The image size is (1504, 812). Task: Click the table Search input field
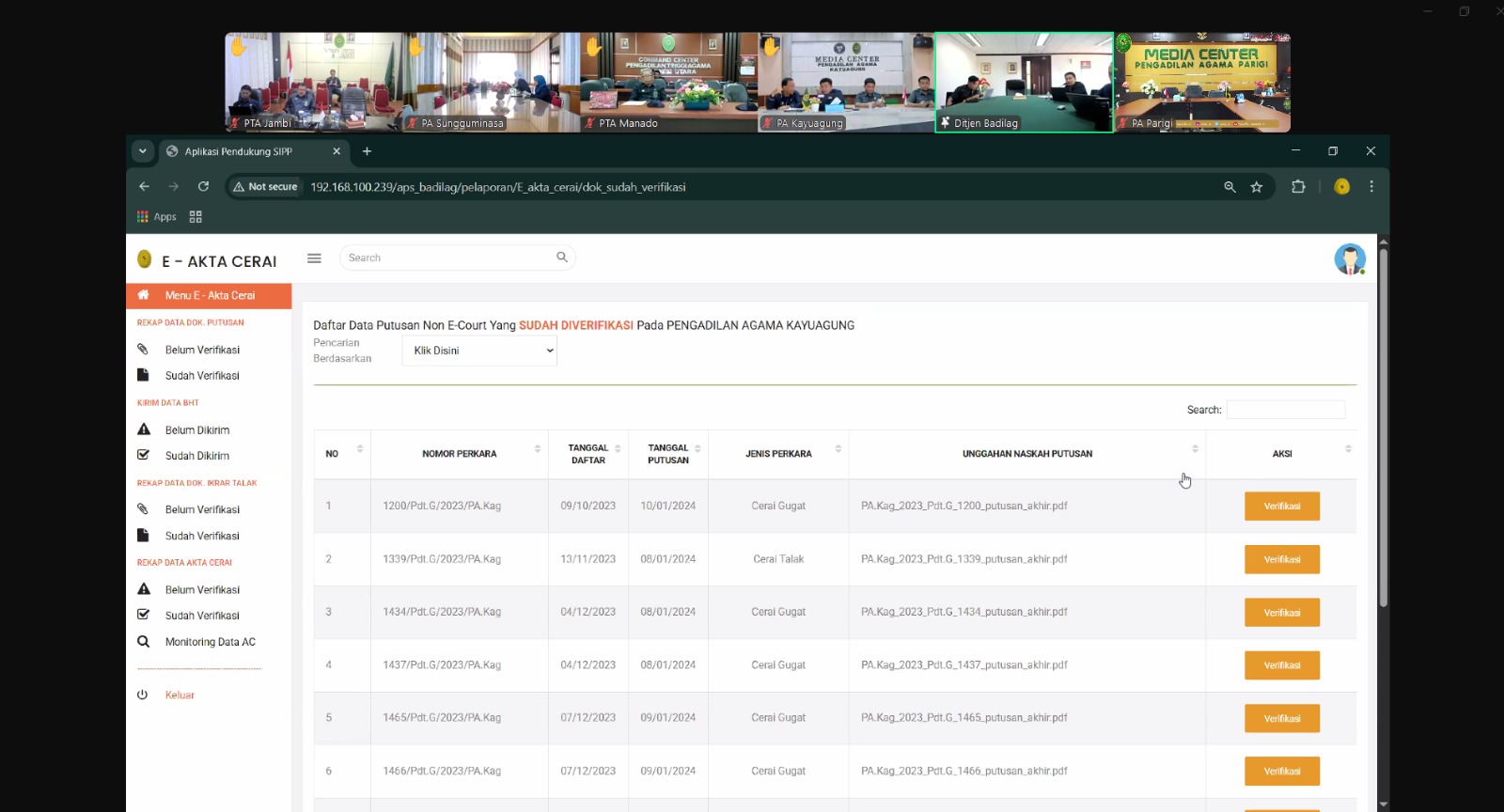pyautogui.click(x=1285, y=410)
